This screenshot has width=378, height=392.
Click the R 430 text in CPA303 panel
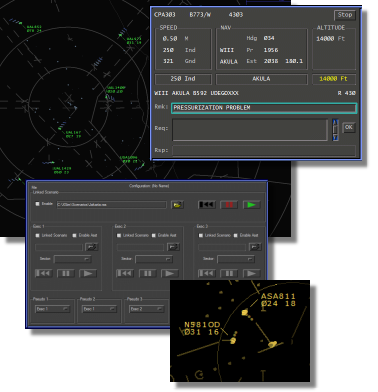(x=347, y=93)
